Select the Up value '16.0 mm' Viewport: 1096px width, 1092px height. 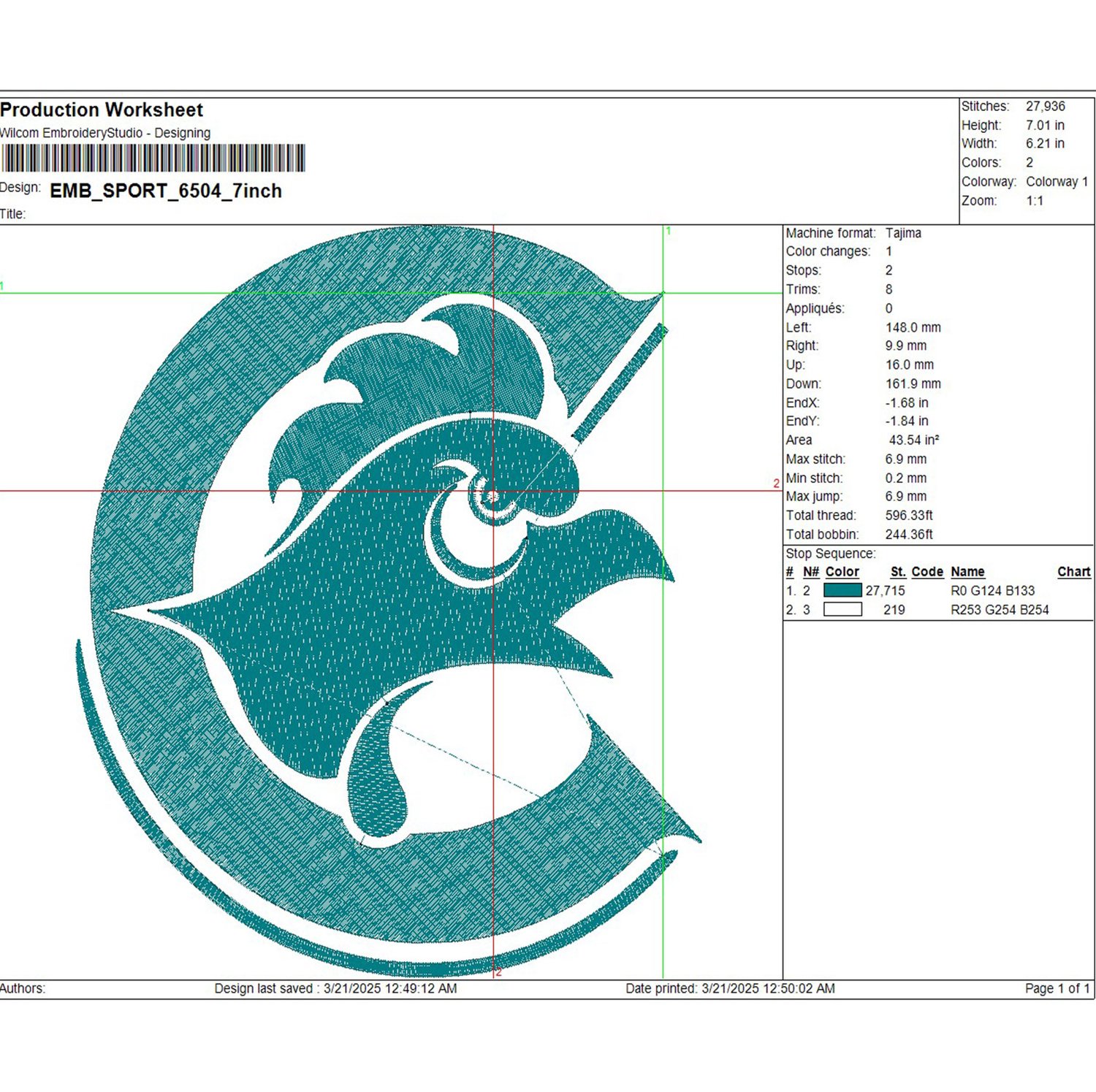tap(910, 364)
